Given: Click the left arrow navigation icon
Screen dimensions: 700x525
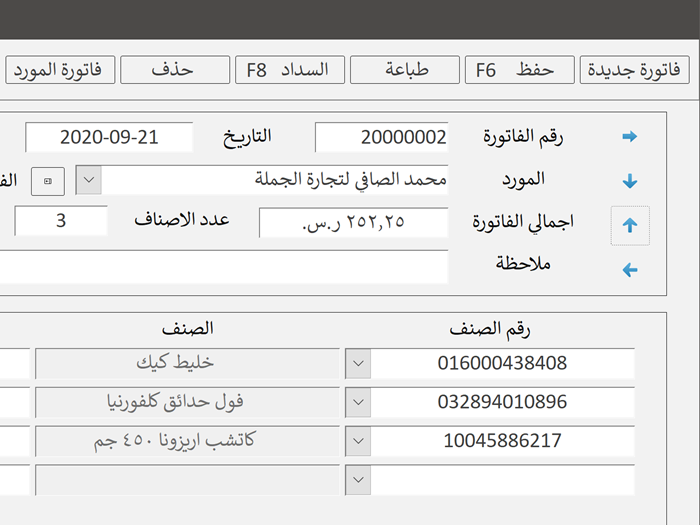Looking at the screenshot, I should pyautogui.click(x=629, y=270).
